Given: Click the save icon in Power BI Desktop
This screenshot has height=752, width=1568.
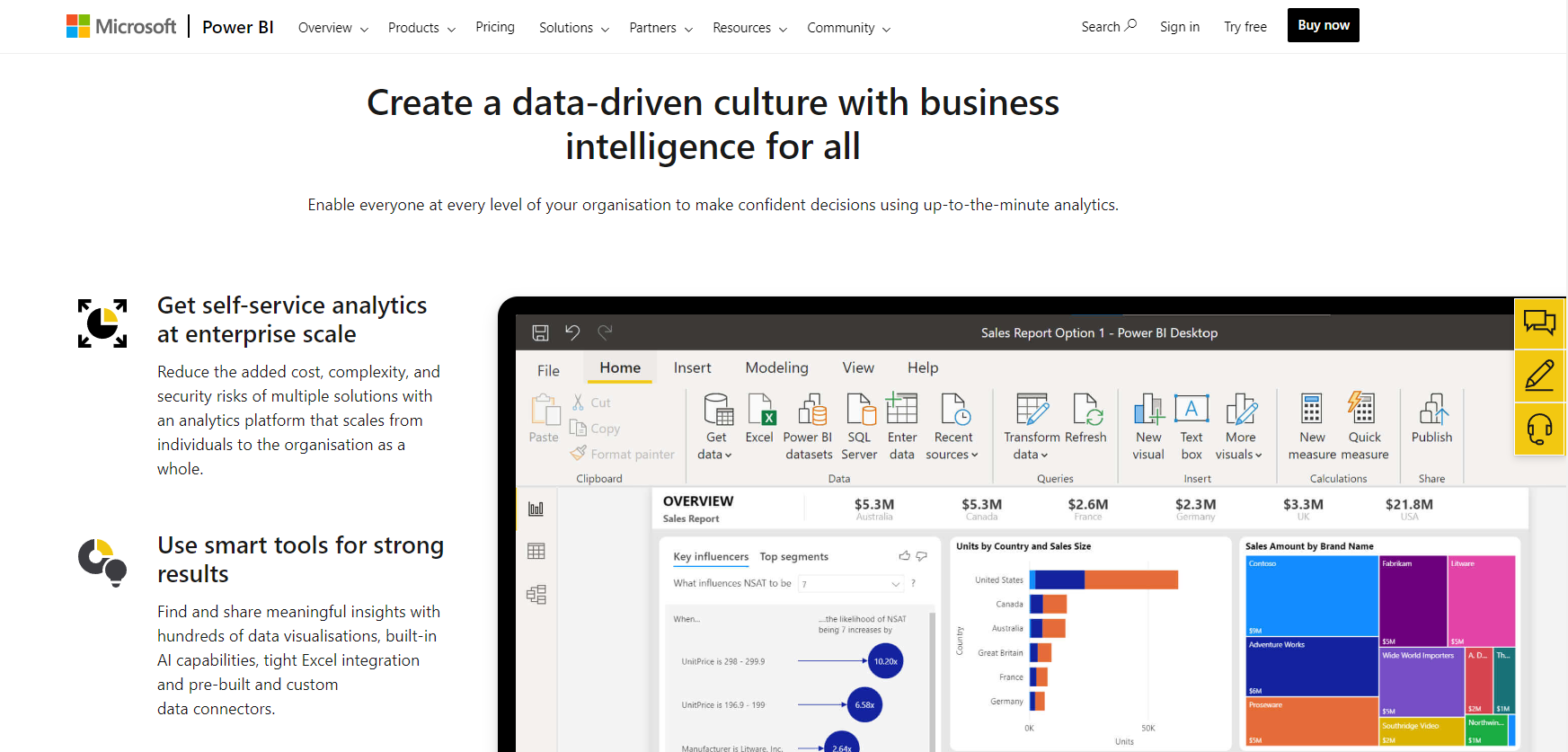Looking at the screenshot, I should click(541, 332).
